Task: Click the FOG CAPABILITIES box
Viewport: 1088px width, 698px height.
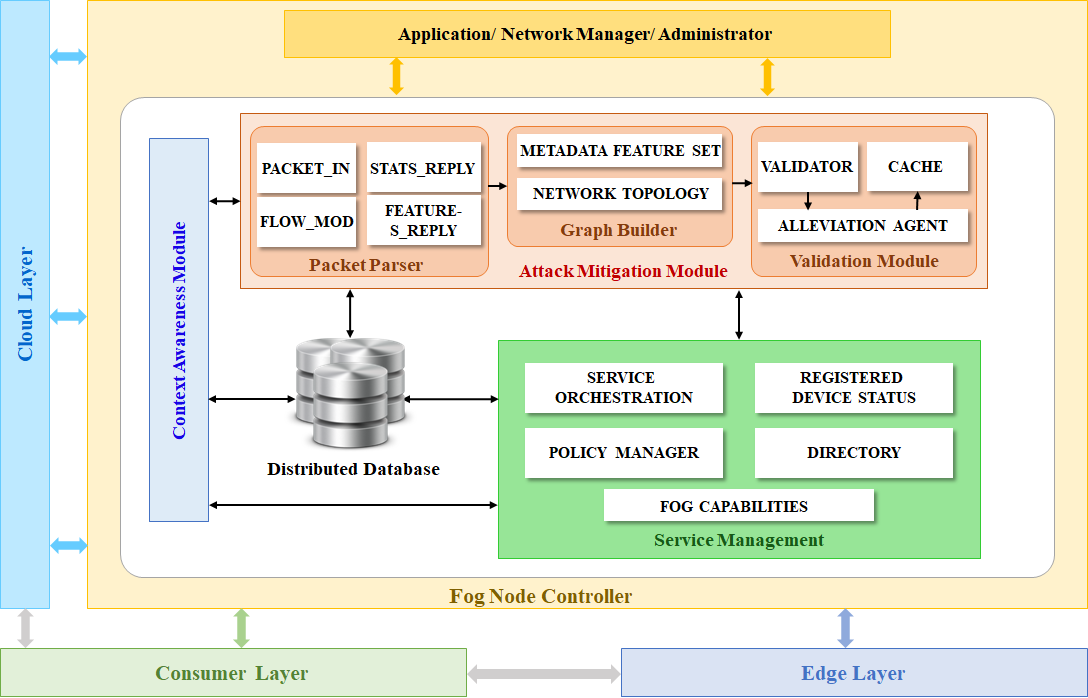Action: coord(738,506)
